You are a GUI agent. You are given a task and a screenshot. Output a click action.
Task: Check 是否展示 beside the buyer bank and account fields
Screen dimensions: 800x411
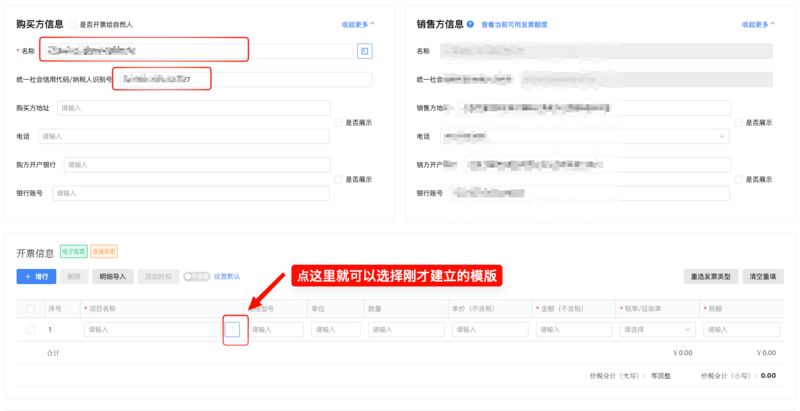click(x=338, y=179)
